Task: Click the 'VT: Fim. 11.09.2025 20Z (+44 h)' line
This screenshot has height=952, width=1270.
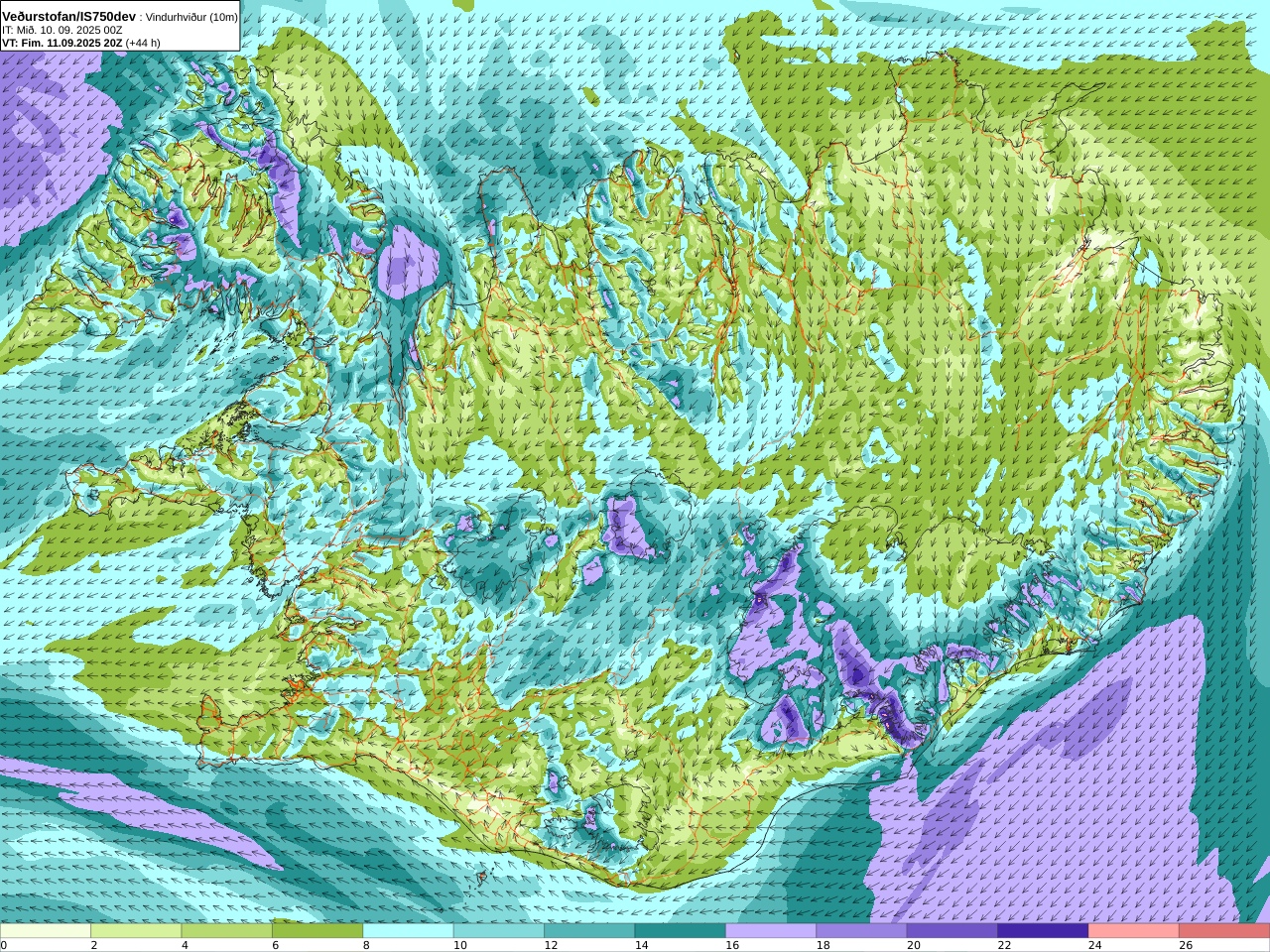Action: click(x=81, y=43)
